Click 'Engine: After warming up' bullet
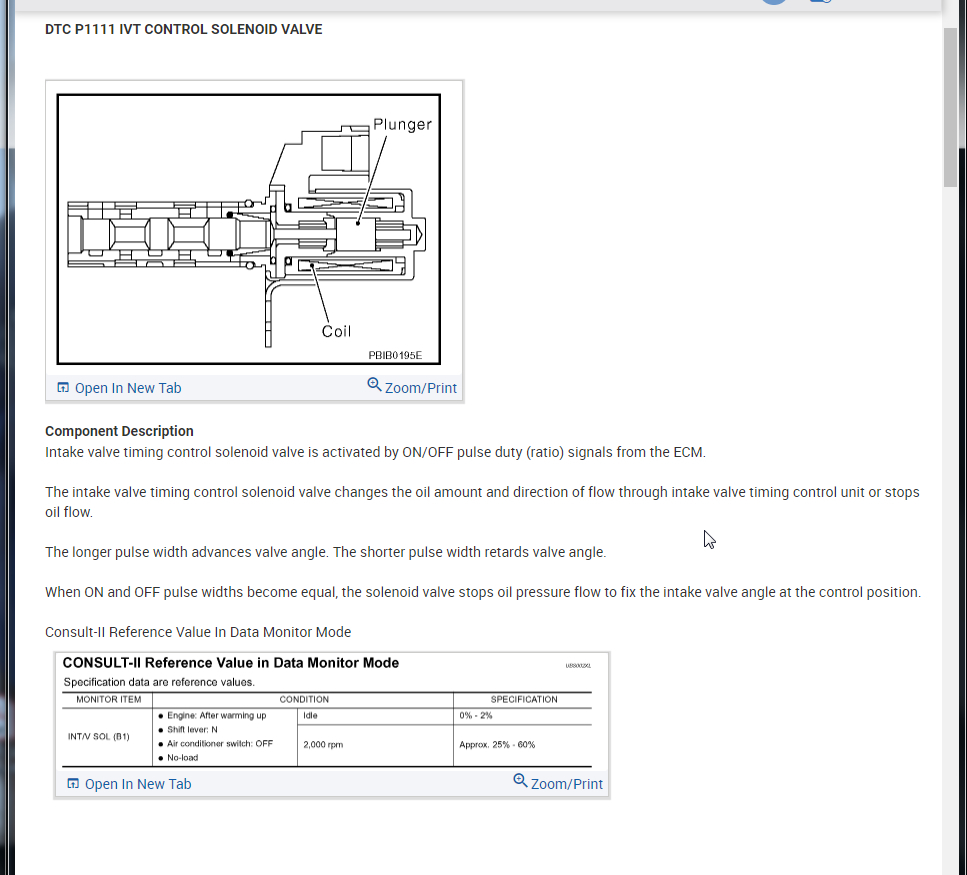The image size is (967, 875). click(213, 715)
